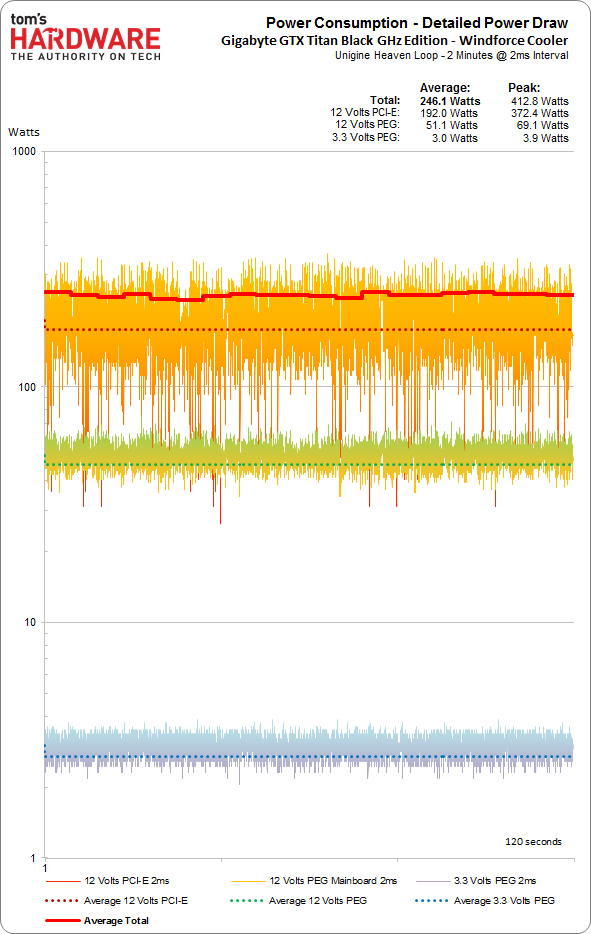The height and width of the screenshot is (934, 591).
Task: Click the '10' y-axis tick label
Action: pyautogui.click(x=30, y=622)
